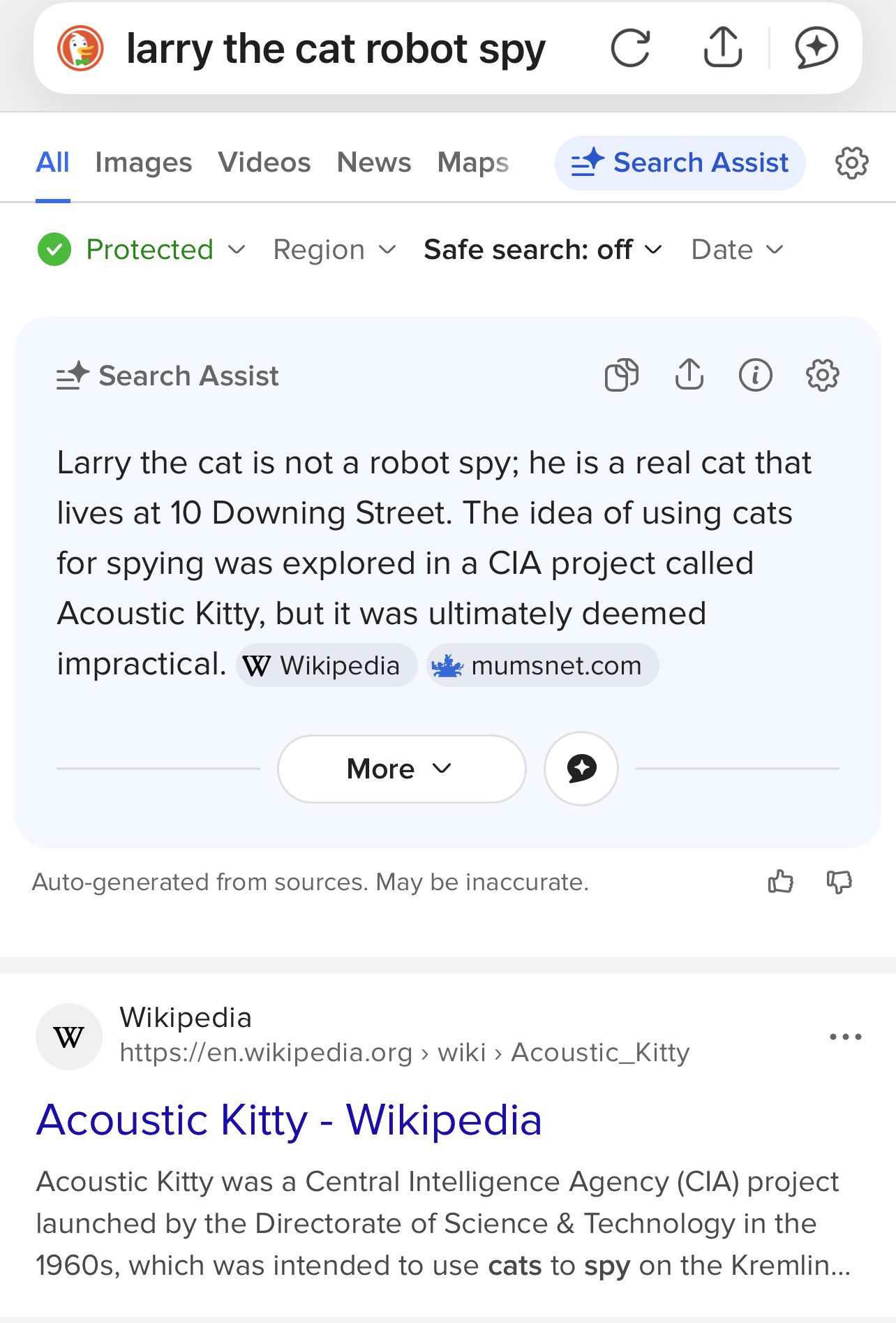Viewport: 896px width, 1323px height.
Task: Open Search Assist card settings gear
Action: pos(822,375)
